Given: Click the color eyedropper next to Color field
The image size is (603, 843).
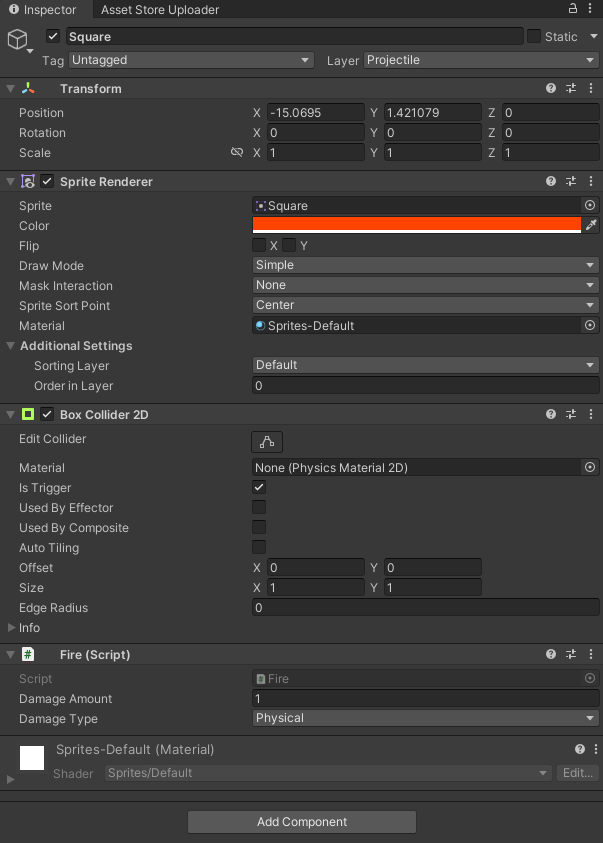Looking at the screenshot, I should pyautogui.click(x=591, y=225).
